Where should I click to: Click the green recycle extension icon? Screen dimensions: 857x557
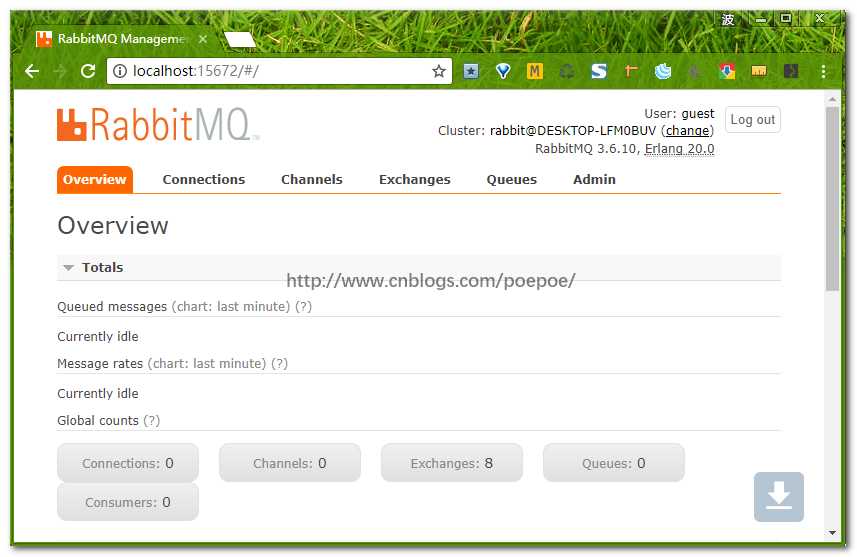click(567, 71)
